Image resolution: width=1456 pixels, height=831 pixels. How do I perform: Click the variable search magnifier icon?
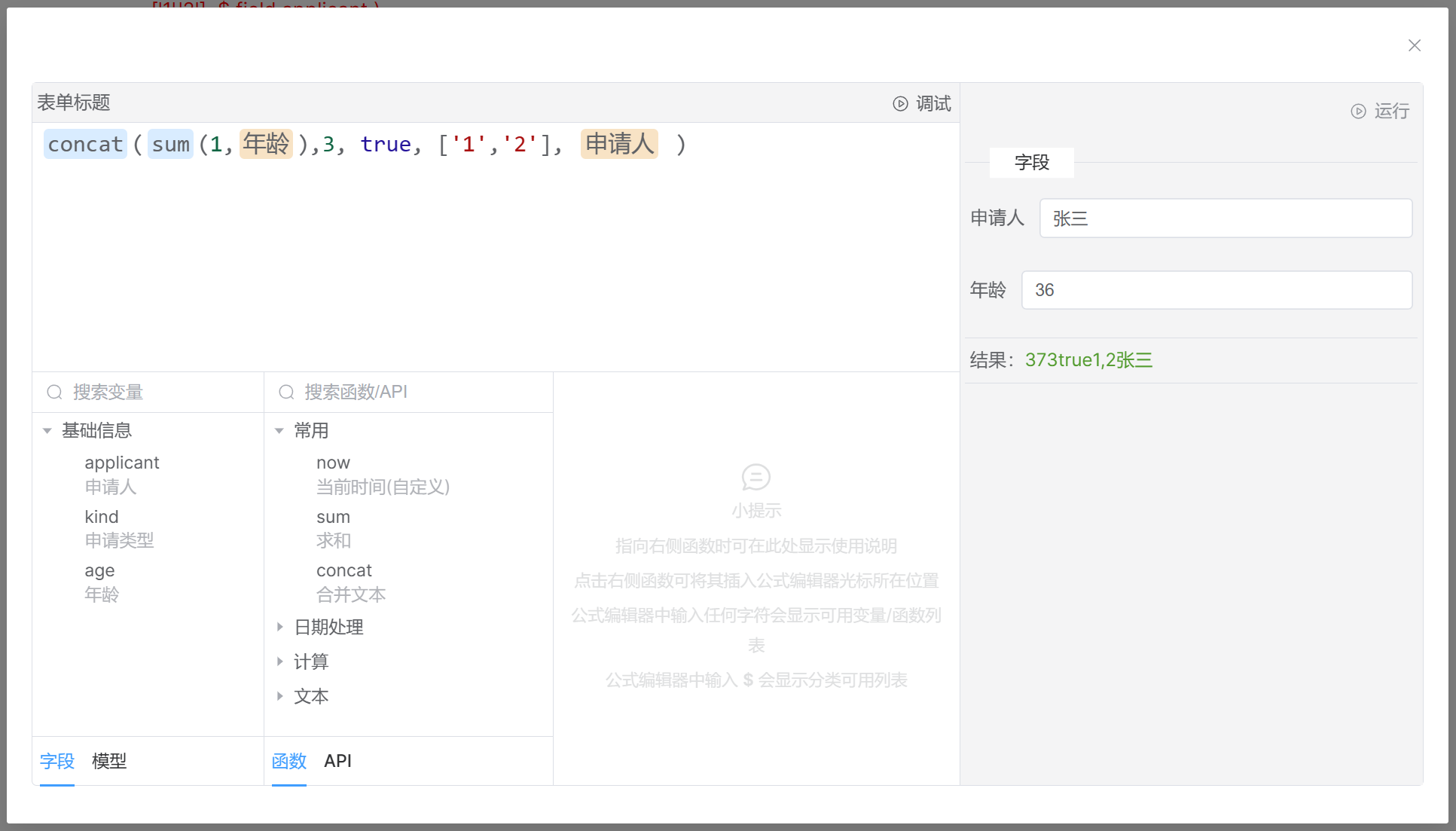click(54, 393)
